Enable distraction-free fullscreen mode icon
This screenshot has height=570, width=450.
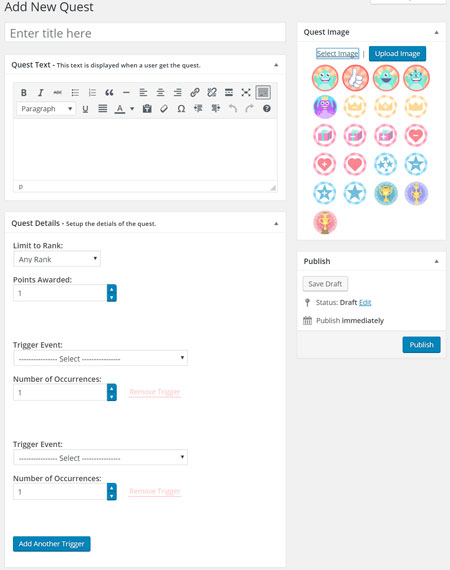point(246,93)
